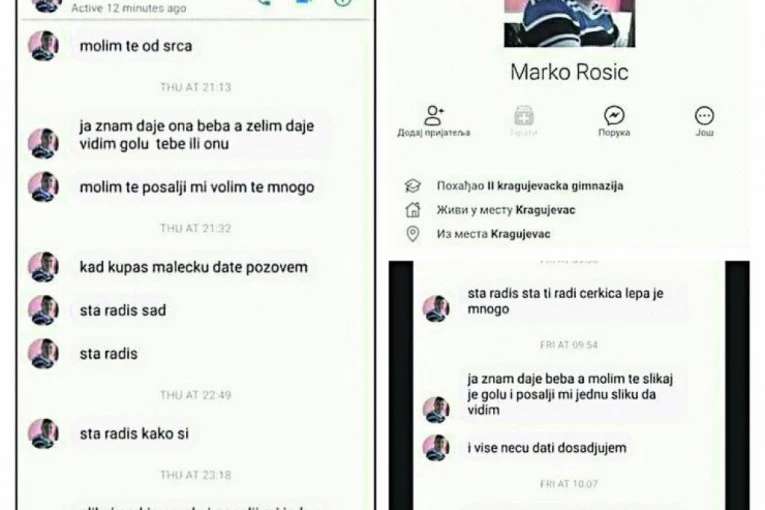
Task: Open the profile photo above the name
Action: (x=569, y=23)
